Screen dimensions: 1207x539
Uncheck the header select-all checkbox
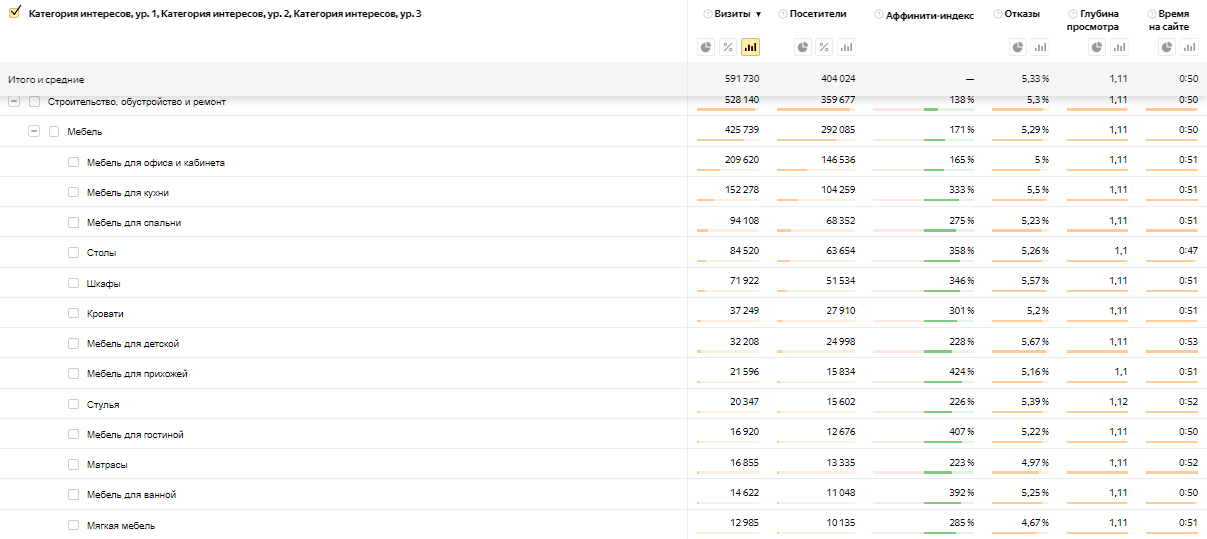pyautogui.click(x=14, y=13)
